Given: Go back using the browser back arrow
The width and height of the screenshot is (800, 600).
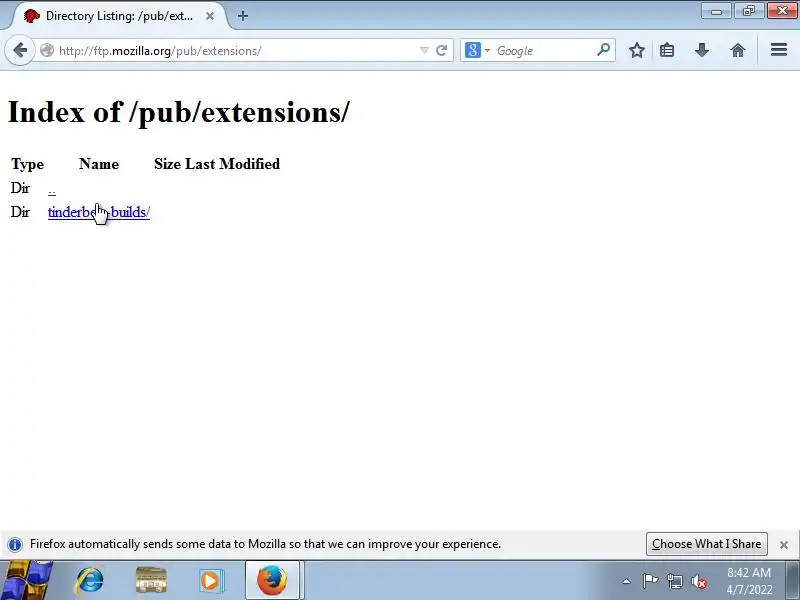Looking at the screenshot, I should pos(20,51).
